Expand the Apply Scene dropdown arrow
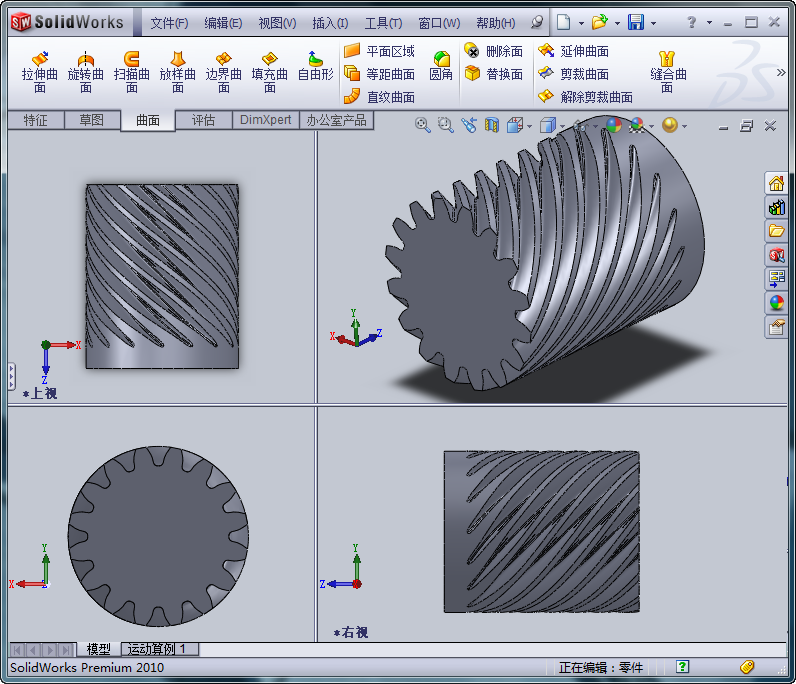 click(x=651, y=126)
